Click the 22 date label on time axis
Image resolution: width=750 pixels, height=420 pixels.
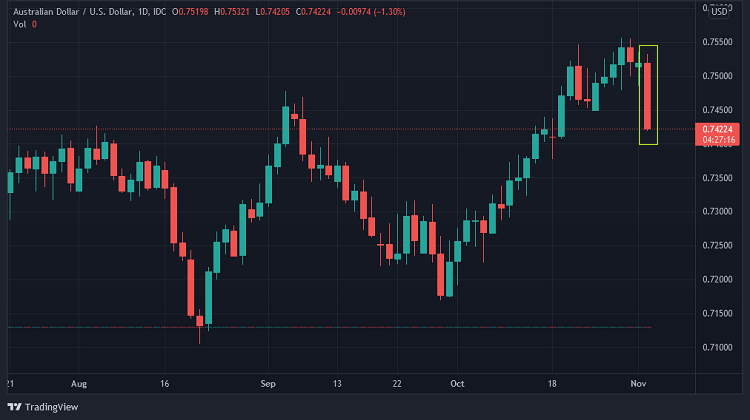pos(397,384)
